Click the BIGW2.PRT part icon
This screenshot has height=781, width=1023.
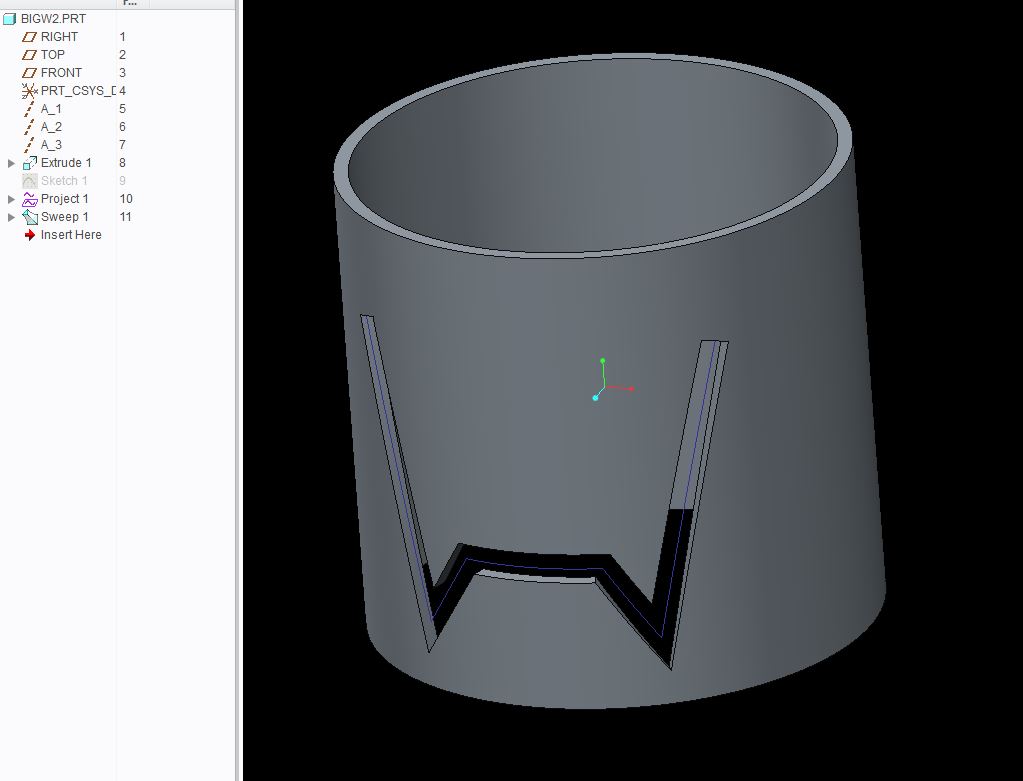[9, 19]
